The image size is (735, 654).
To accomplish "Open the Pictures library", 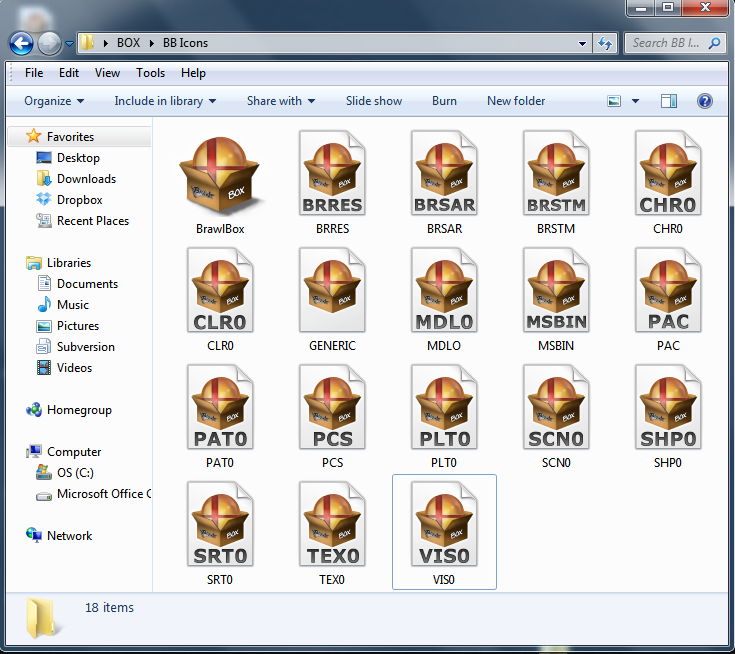I will (x=78, y=326).
